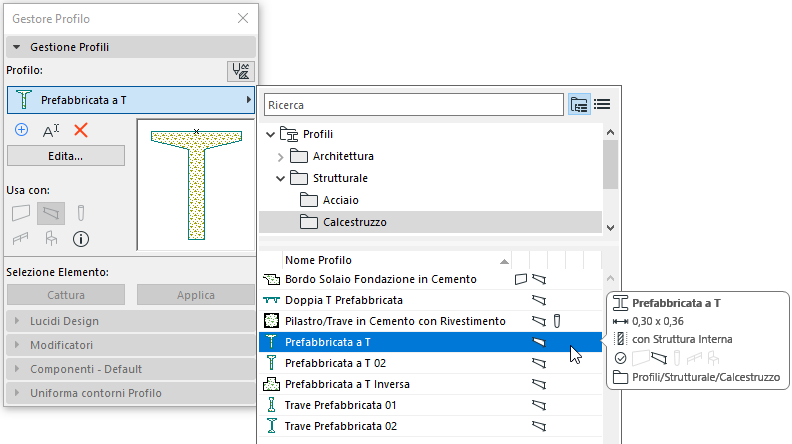Click the Ricerca search field
The image size is (792, 444).
[x=413, y=104]
